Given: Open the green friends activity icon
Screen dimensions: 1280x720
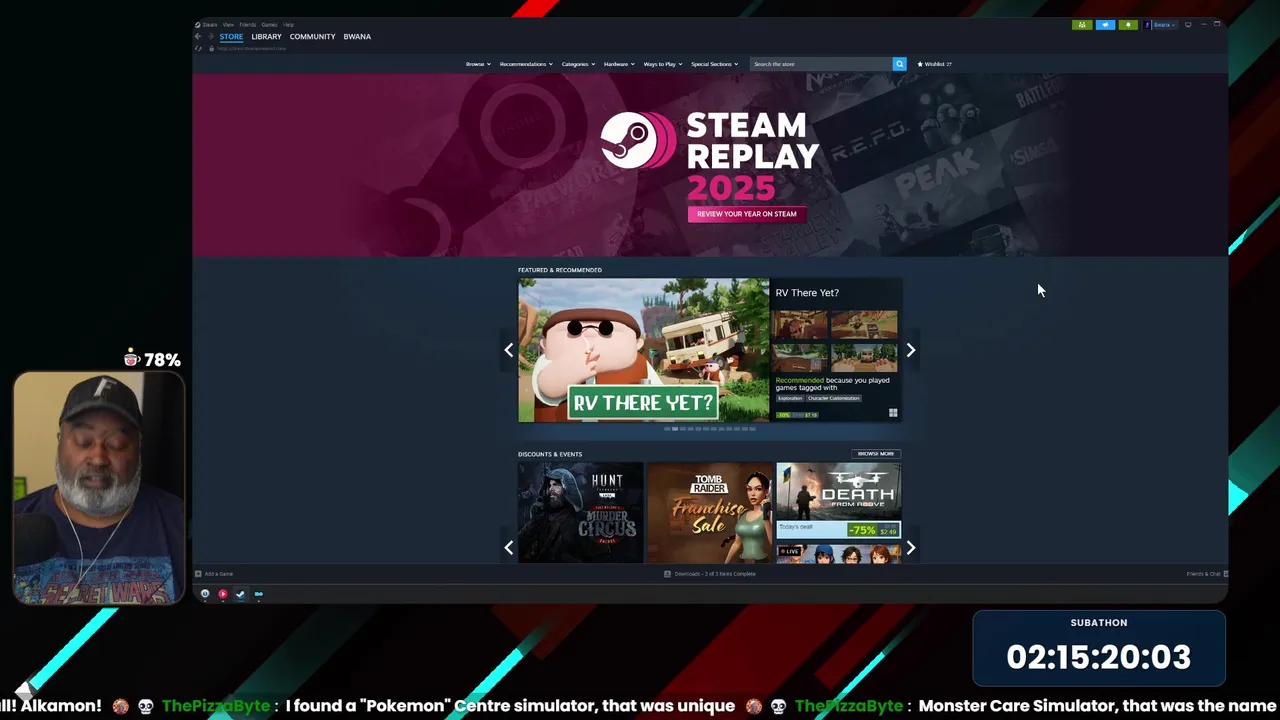Looking at the screenshot, I should click(x=1082, y=25).
